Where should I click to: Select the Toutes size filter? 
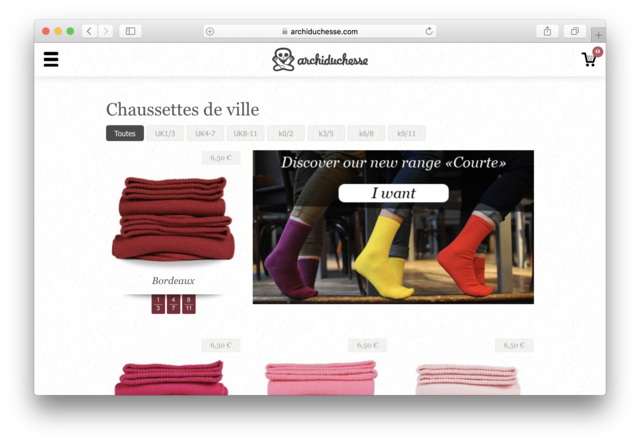pos(125,133)
